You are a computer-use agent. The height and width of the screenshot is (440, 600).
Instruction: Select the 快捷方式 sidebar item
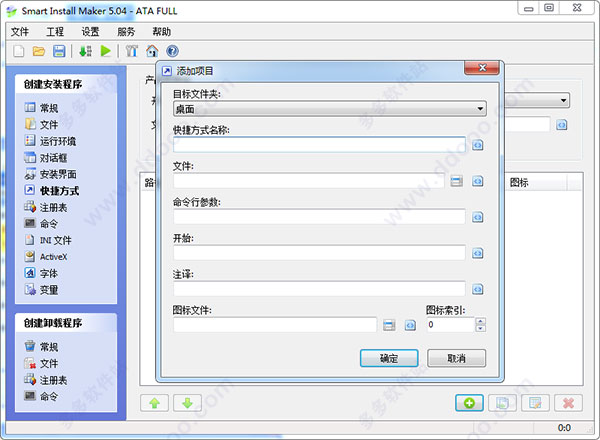pos(52,191)
